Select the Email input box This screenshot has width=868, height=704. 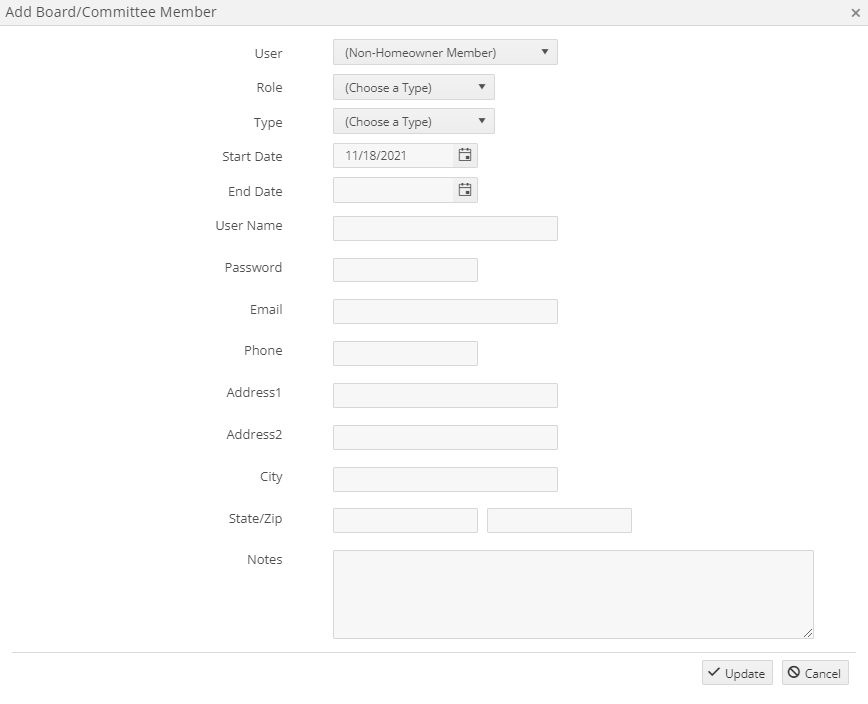(x=445, y=312)
